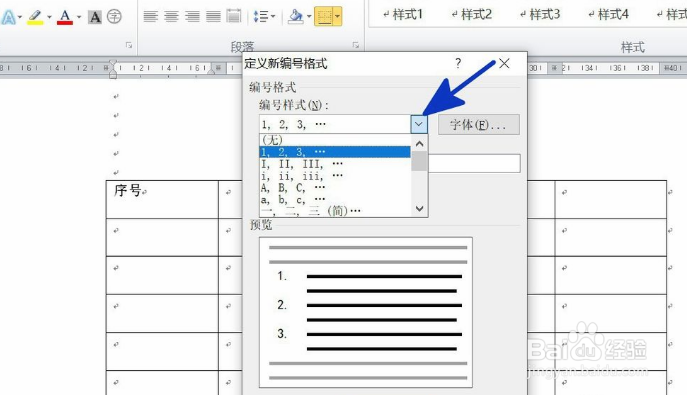Screen dimensions: 687x395
Task: Select the I, II, III, … numbering style
Action: 335,164
